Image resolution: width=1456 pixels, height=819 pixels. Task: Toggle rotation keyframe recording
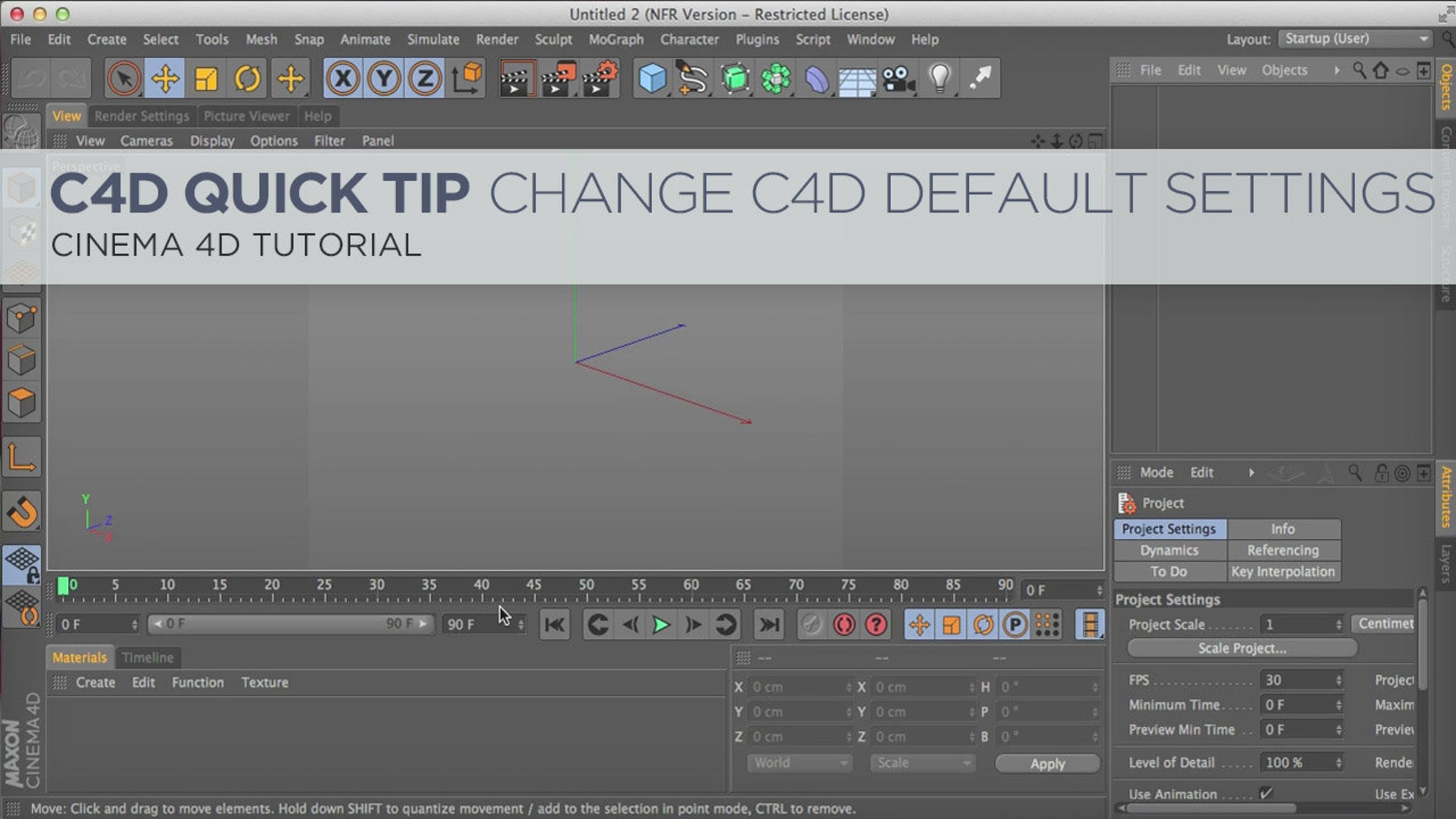[x=983, y=624]
